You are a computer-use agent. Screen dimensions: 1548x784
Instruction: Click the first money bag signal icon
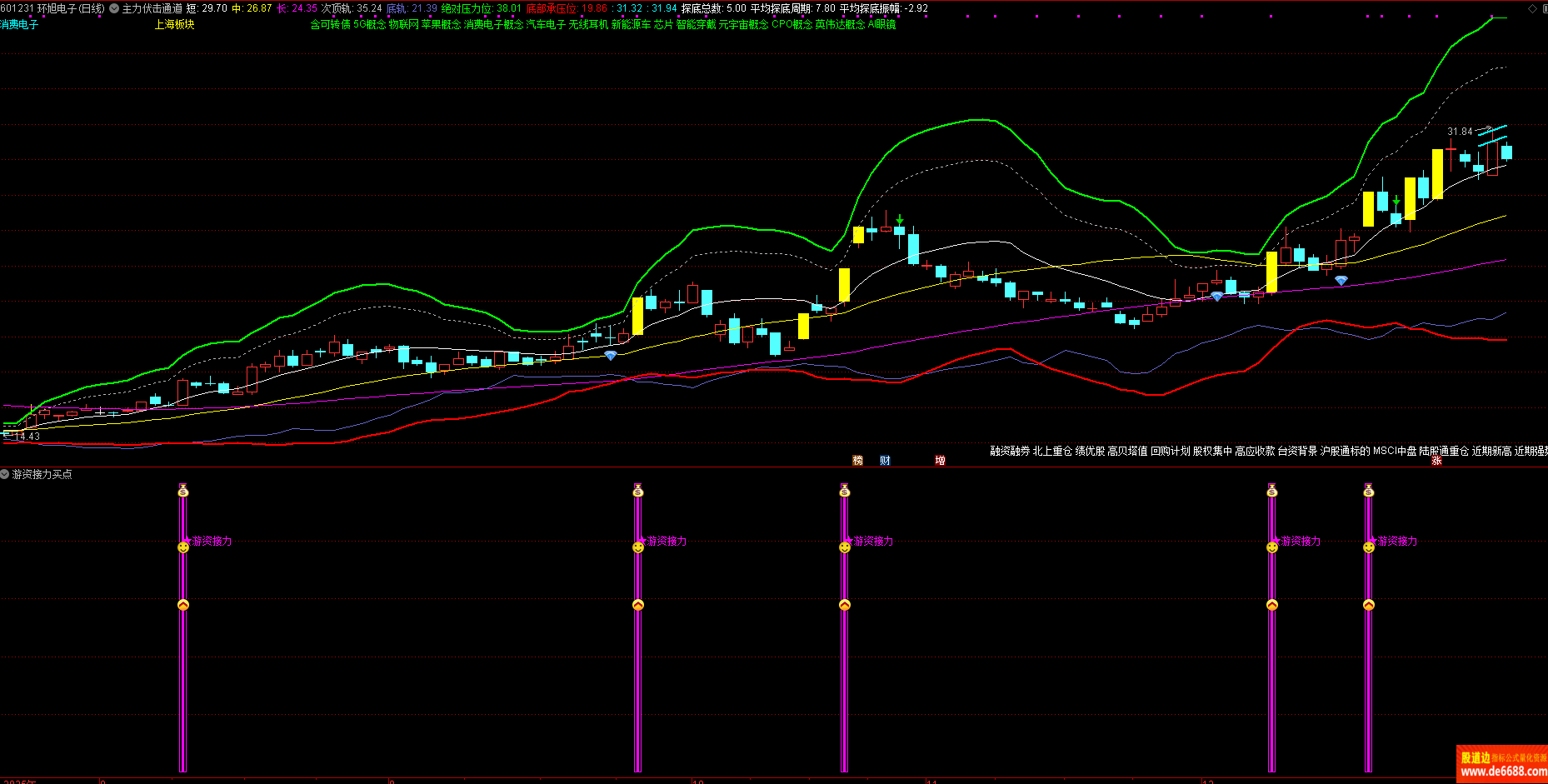[183, 492]
